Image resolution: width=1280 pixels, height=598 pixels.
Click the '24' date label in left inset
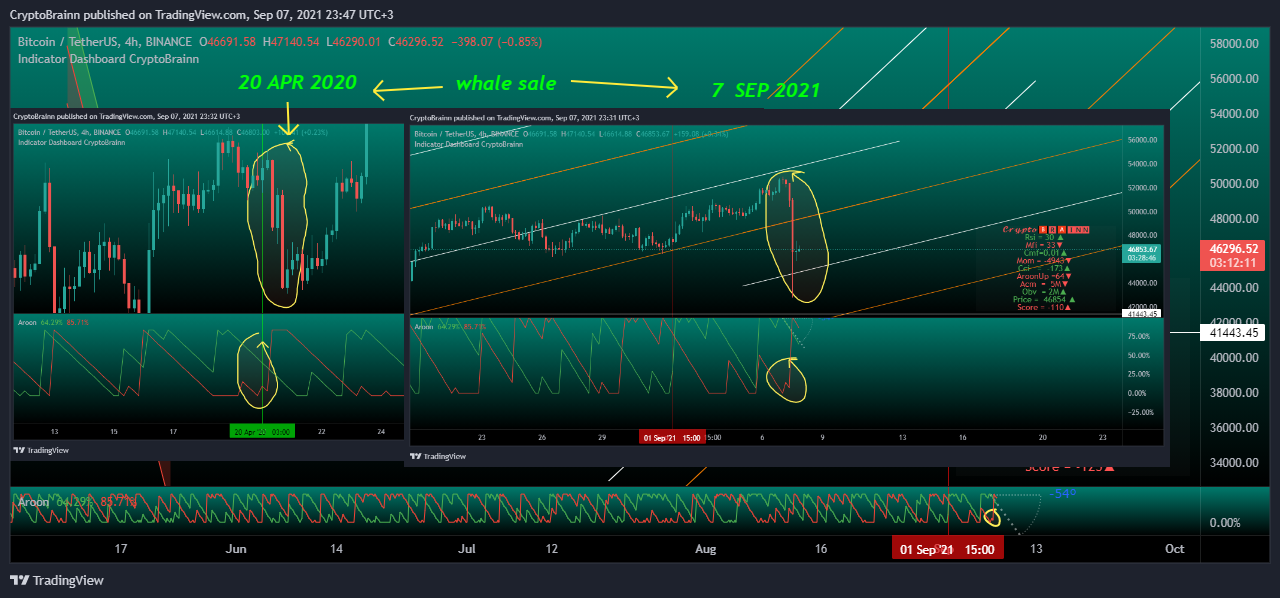point(381,431)
